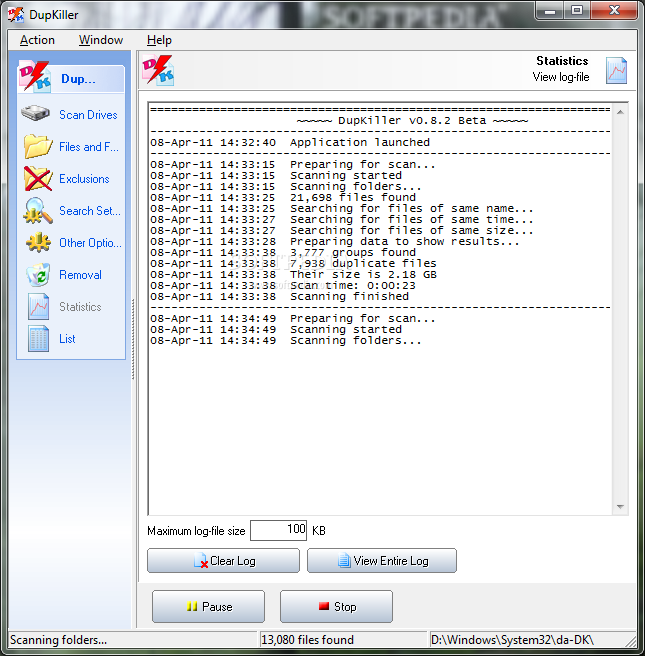This screenshot has width=645, height=656.
Task: Open the List section label
Action: [67, 338]
